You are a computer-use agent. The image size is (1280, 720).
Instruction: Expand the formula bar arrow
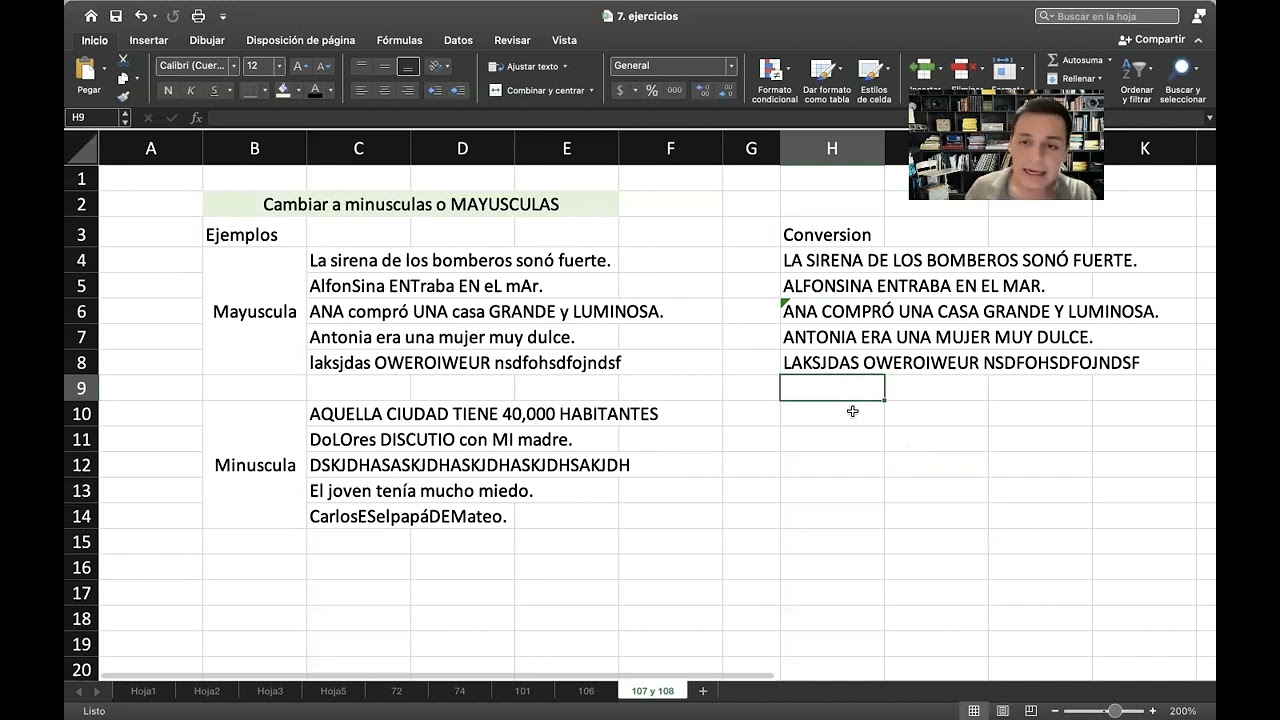click(1209, 118)
